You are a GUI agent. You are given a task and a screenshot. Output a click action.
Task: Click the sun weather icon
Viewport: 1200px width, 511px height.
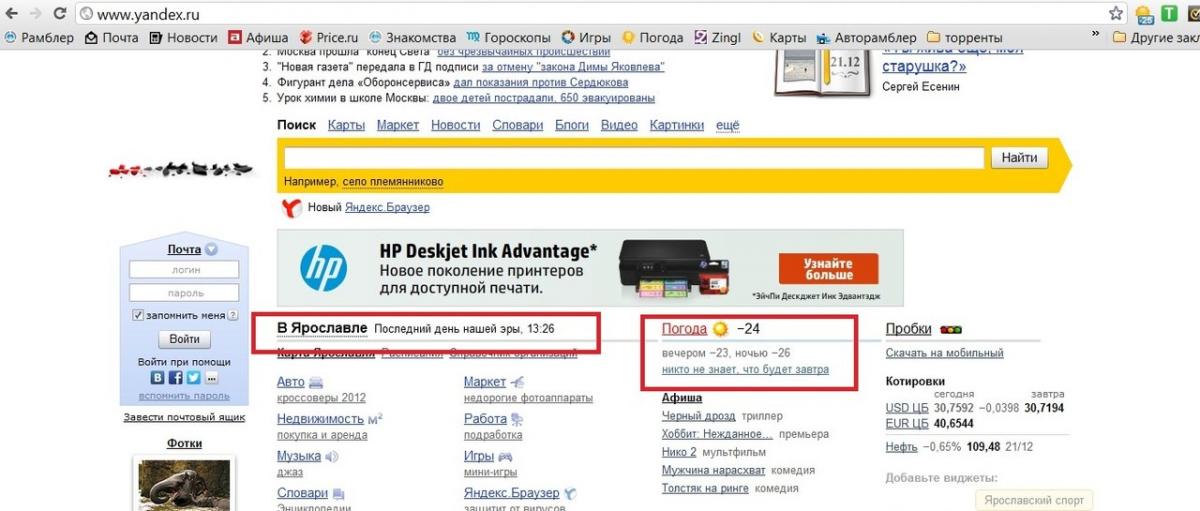click(x=721, y=328)
